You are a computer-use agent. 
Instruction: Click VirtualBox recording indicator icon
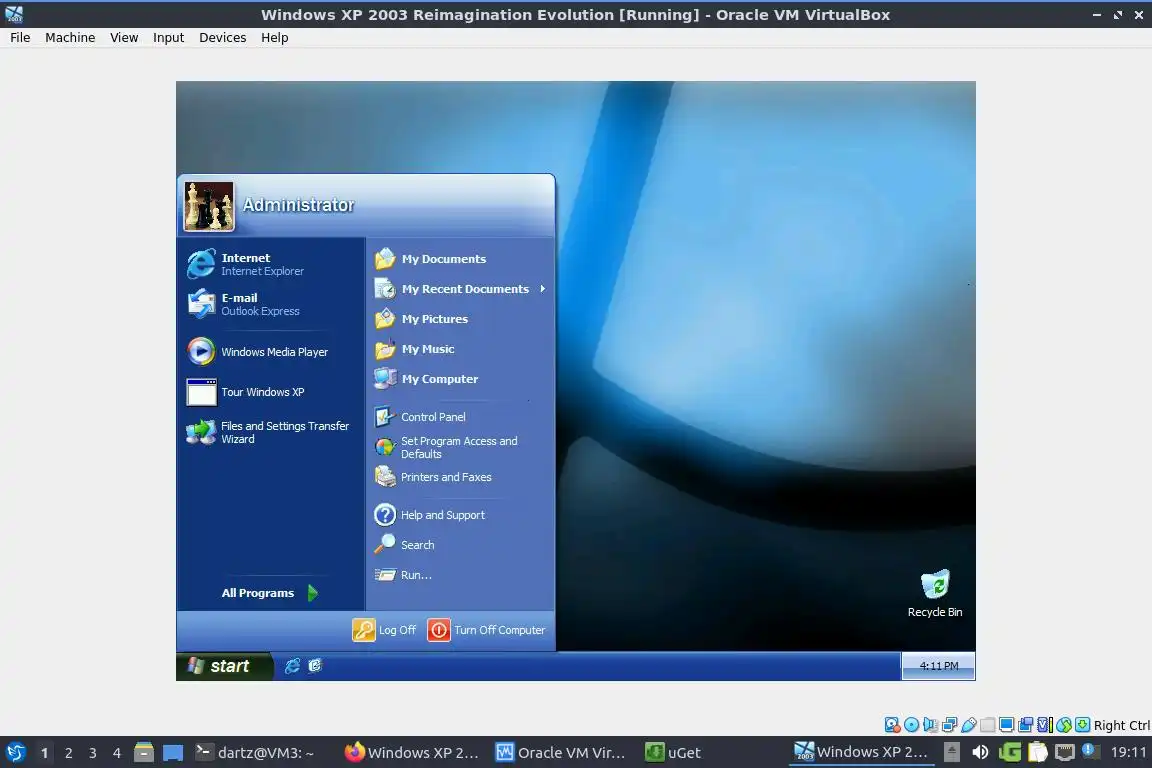pyautogui.click(x=1026, y=725)
